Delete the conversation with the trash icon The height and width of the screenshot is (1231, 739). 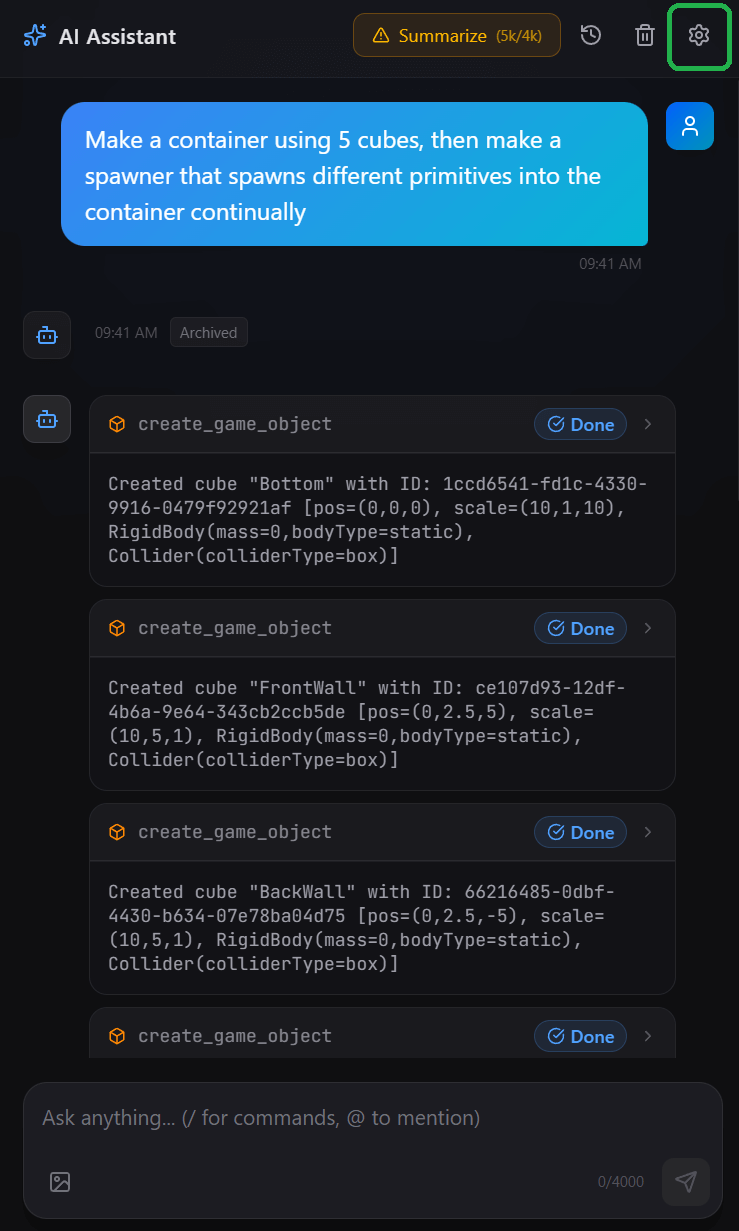pos(645,35)
